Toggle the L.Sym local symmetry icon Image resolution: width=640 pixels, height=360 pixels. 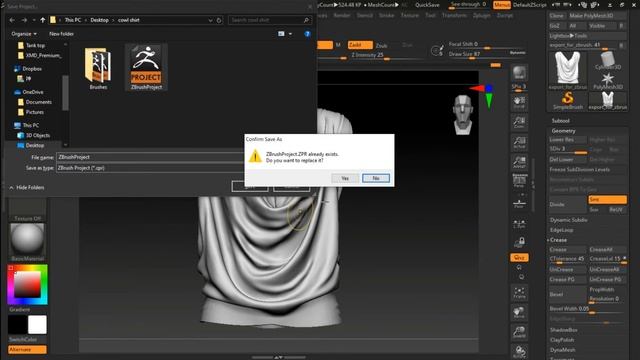point(519,224)
